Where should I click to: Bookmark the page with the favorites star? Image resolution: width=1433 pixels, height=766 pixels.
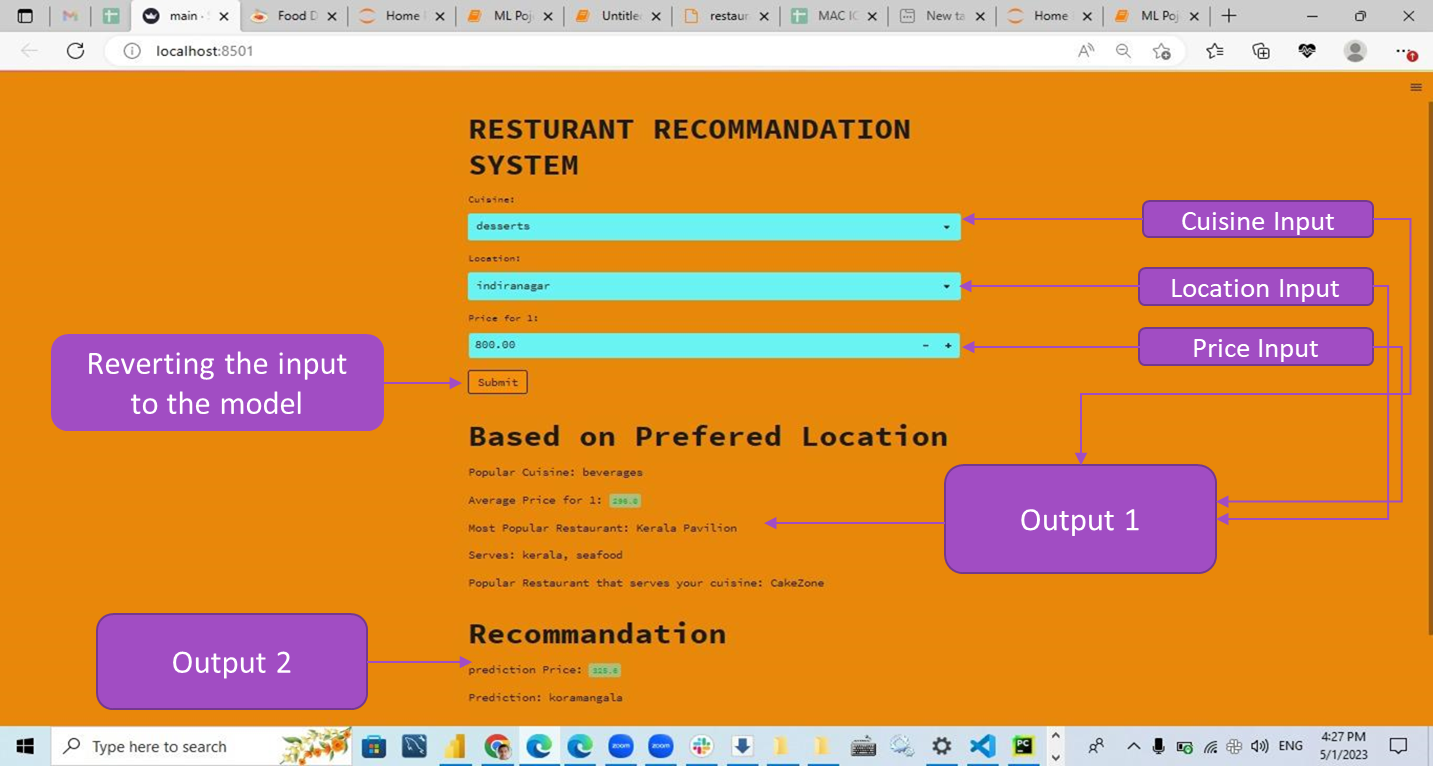coord(1162,51)
